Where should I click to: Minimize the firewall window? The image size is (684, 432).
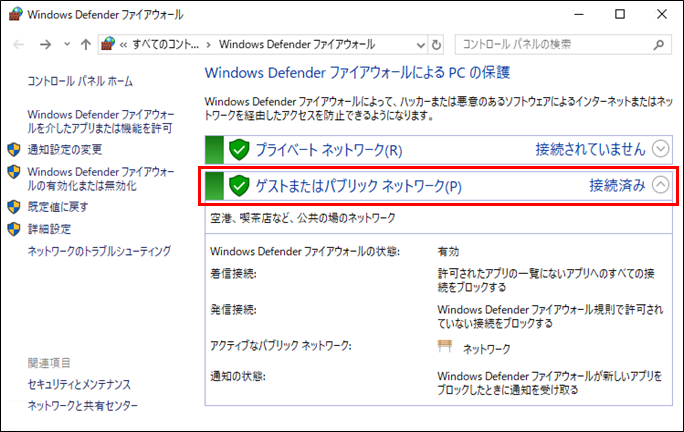(x=579, y=14)
